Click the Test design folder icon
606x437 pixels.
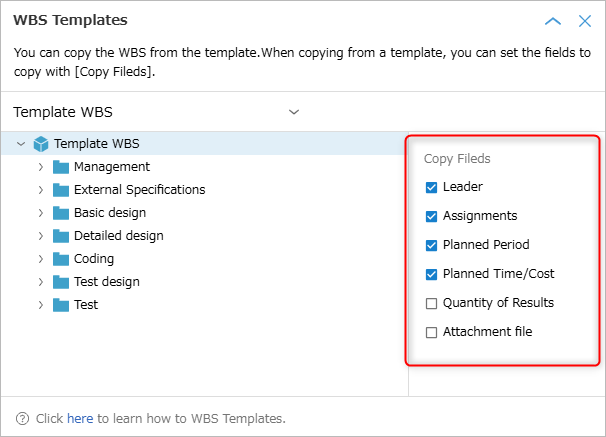(x=61, y=282)
